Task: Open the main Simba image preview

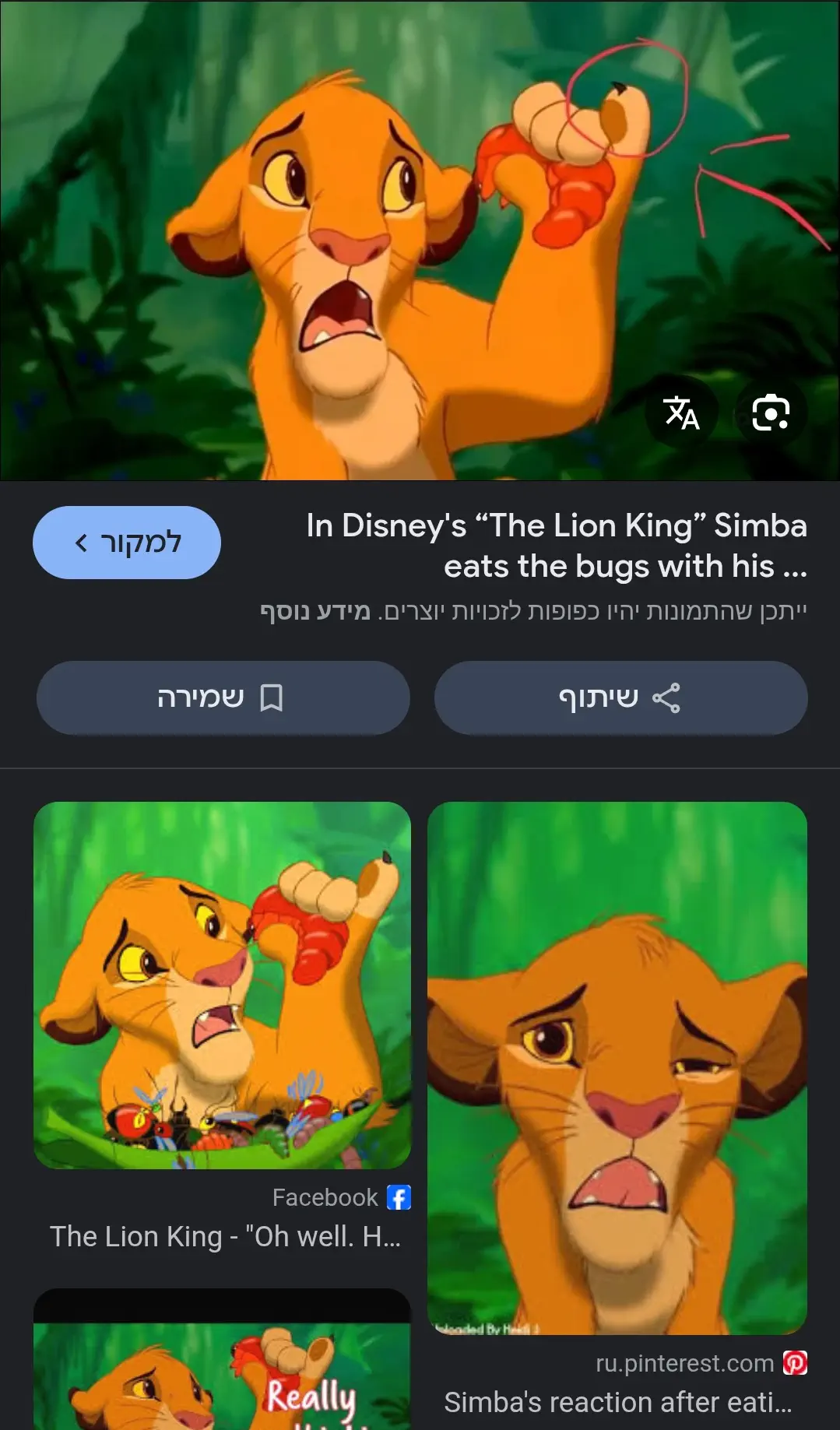Action: [420, 241]
